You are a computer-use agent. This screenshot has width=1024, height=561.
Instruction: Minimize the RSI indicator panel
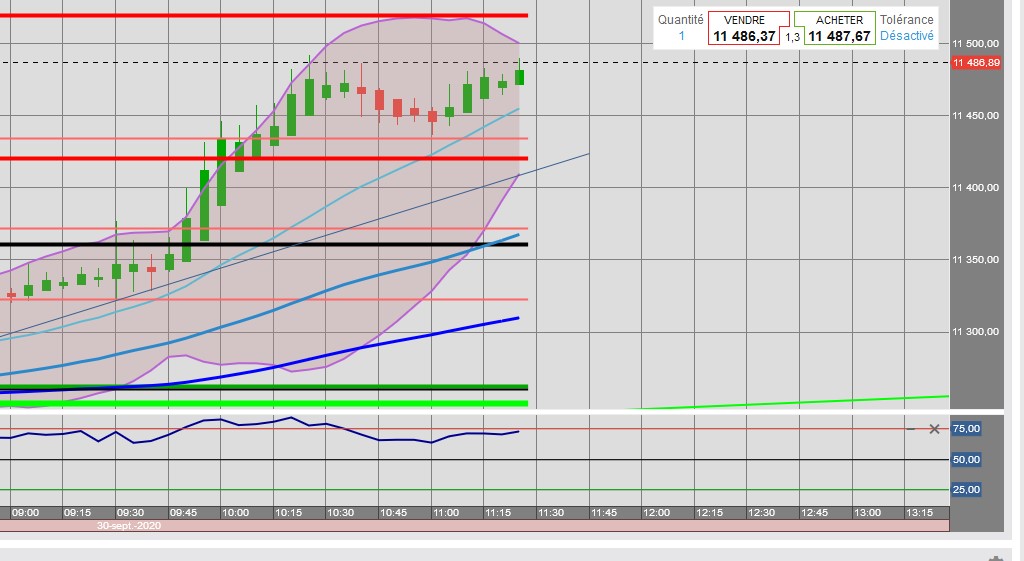(910, 429)
